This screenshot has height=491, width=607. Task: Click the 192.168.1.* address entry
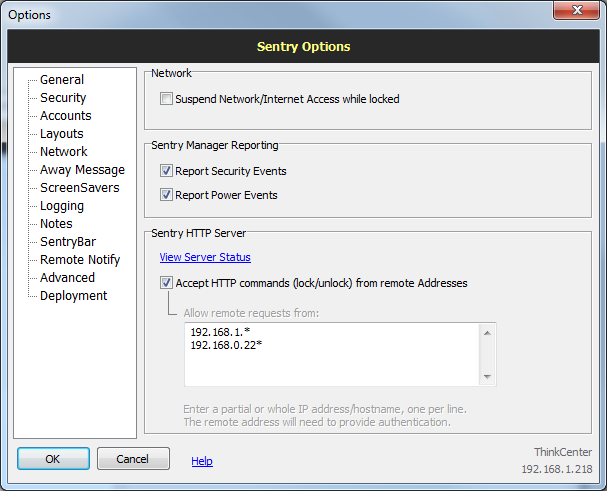220,332
